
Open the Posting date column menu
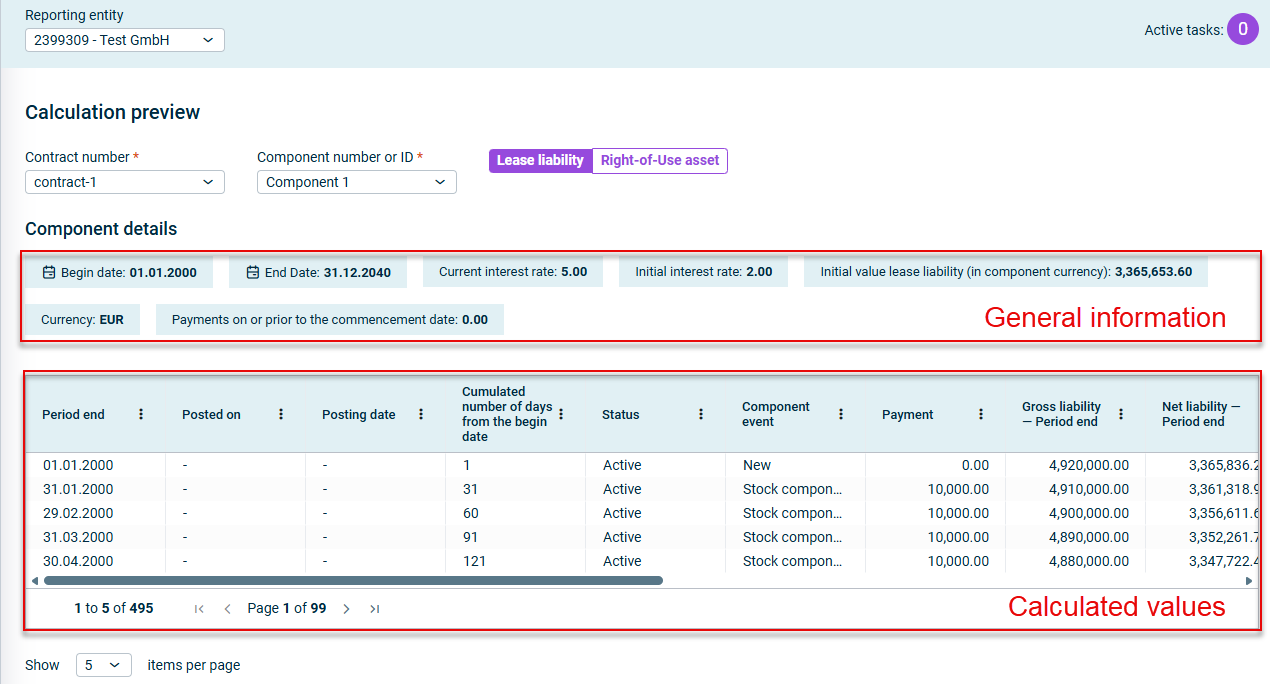421,414
